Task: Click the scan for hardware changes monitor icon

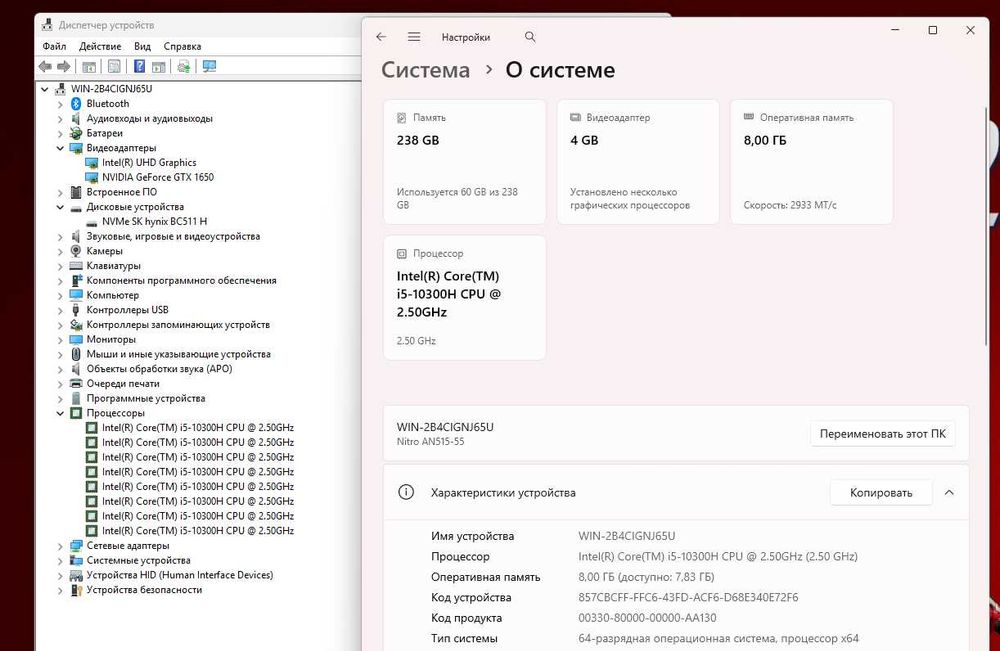Action: click(x=209, y=66)
